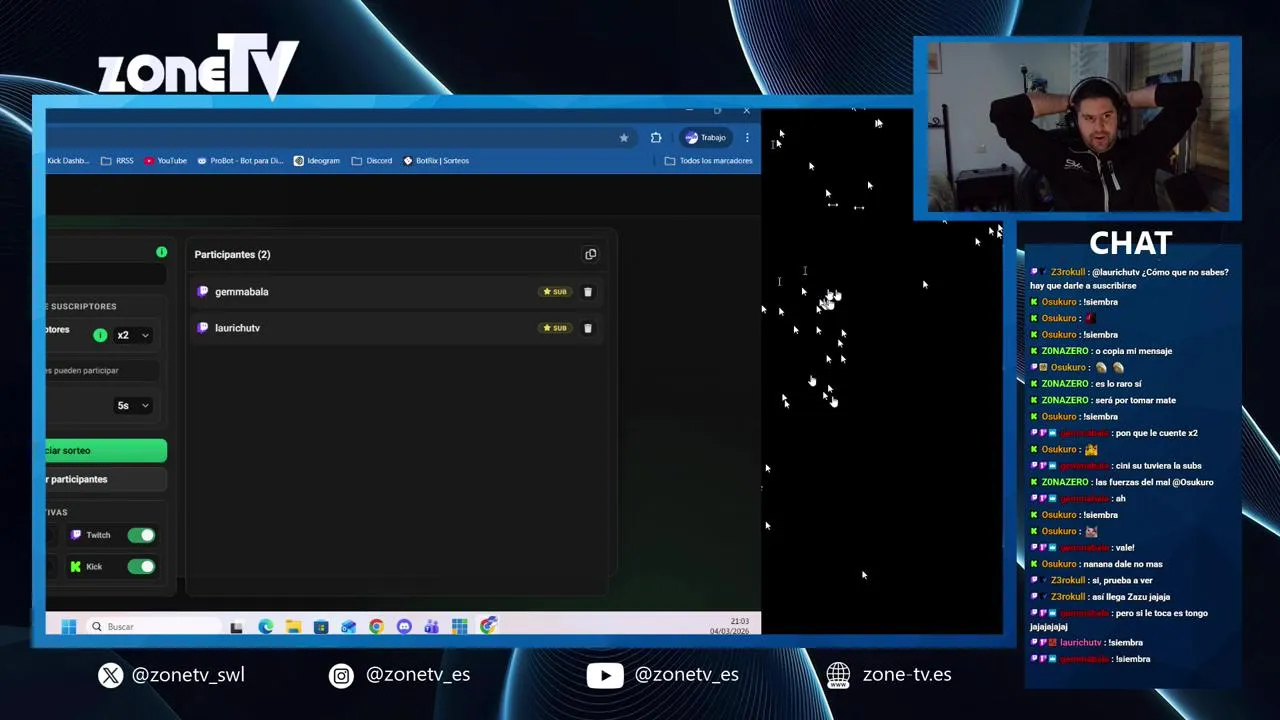Screen dimensions: 1280x720
Task: Open the colorful grid app on the taskbar
Action: click(459, 627)
